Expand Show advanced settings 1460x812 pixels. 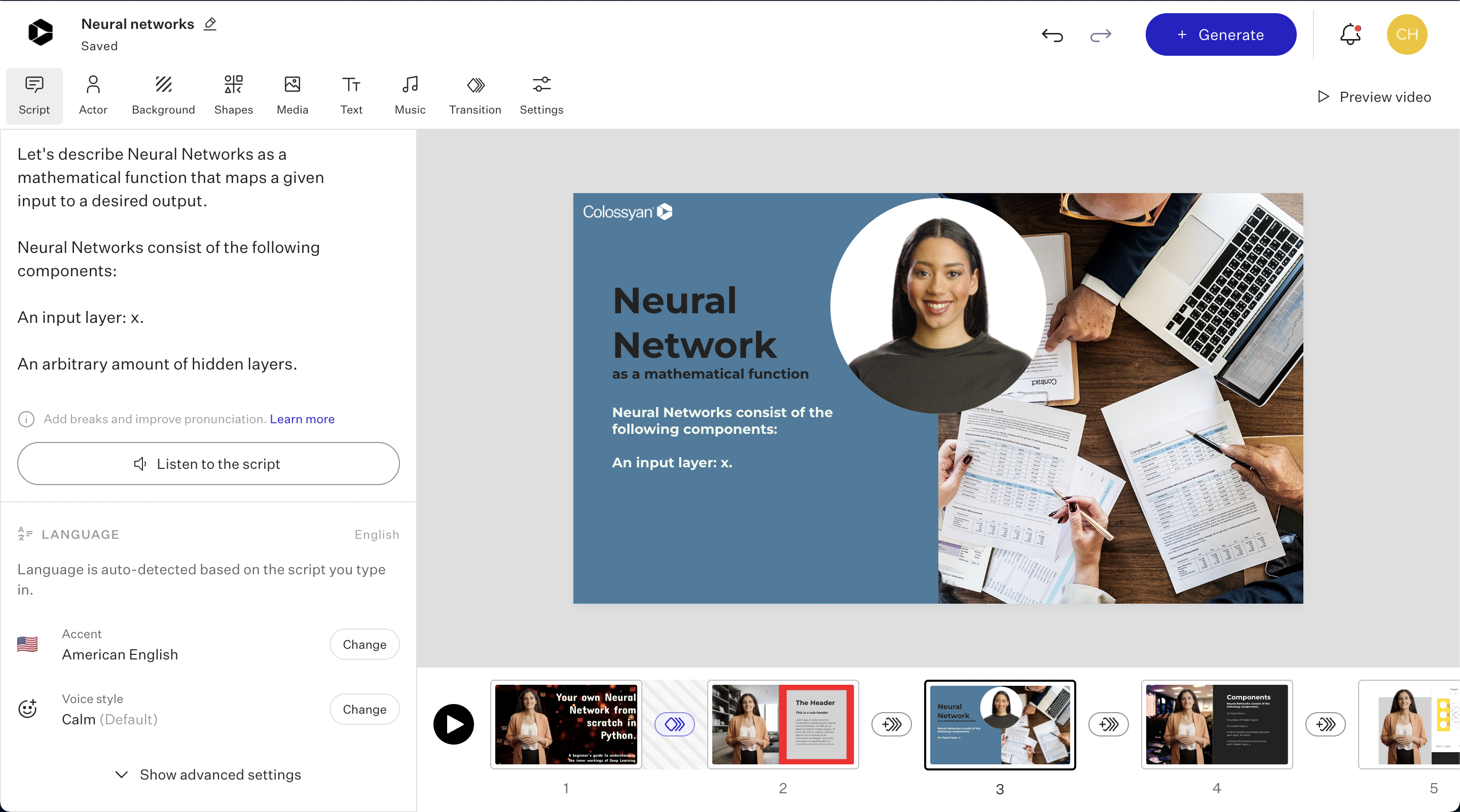coord(208,774)
